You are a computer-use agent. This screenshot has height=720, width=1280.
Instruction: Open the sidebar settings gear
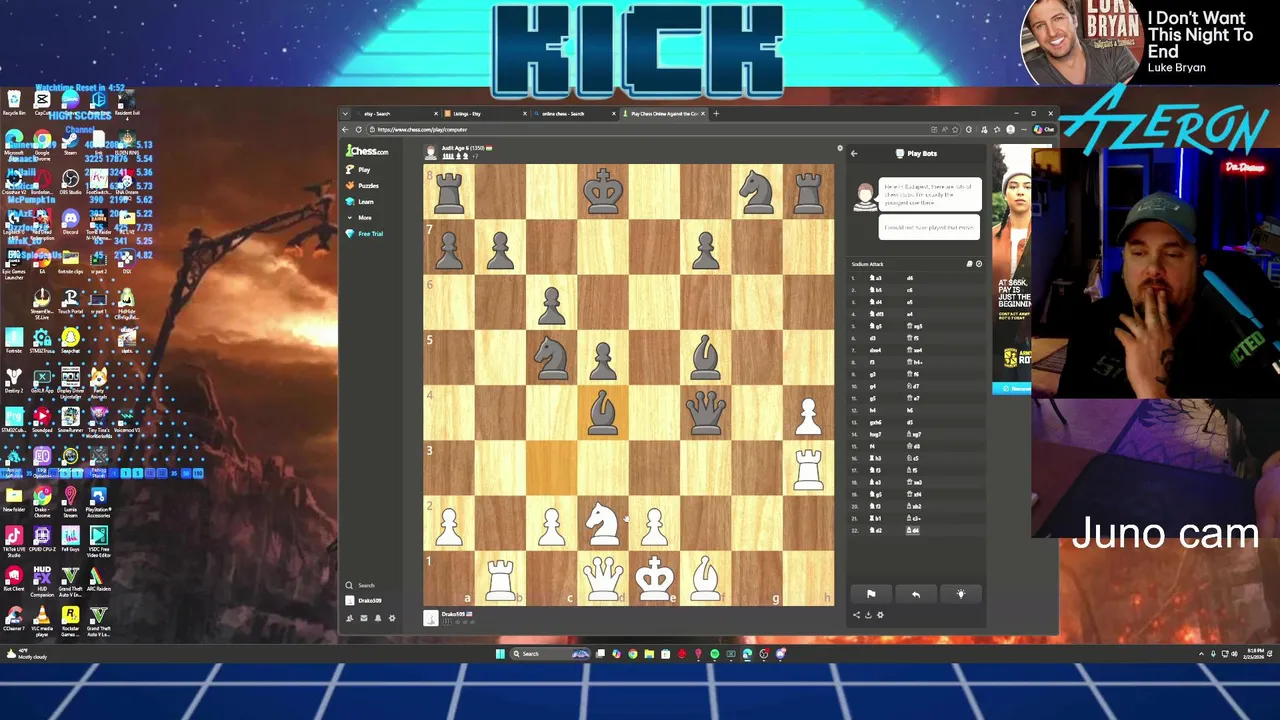pos(392,618)
